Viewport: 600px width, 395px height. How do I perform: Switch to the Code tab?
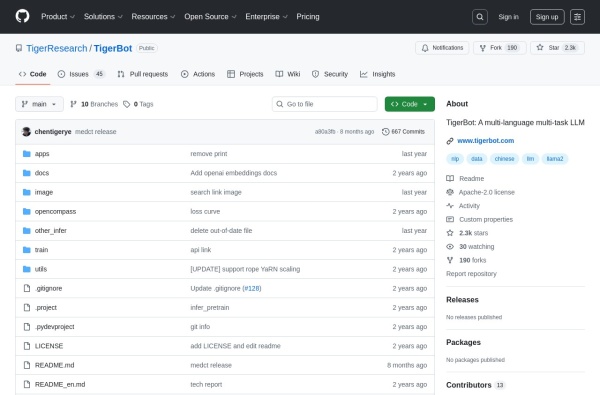pyautogui.click(x=33, y=74)
